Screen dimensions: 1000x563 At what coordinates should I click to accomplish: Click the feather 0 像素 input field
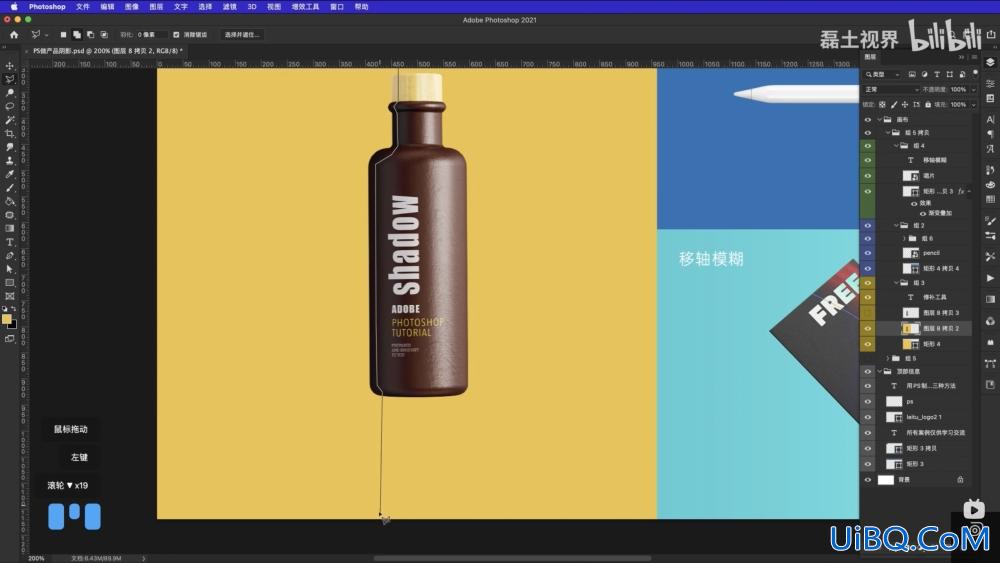[x=151, y=34]
